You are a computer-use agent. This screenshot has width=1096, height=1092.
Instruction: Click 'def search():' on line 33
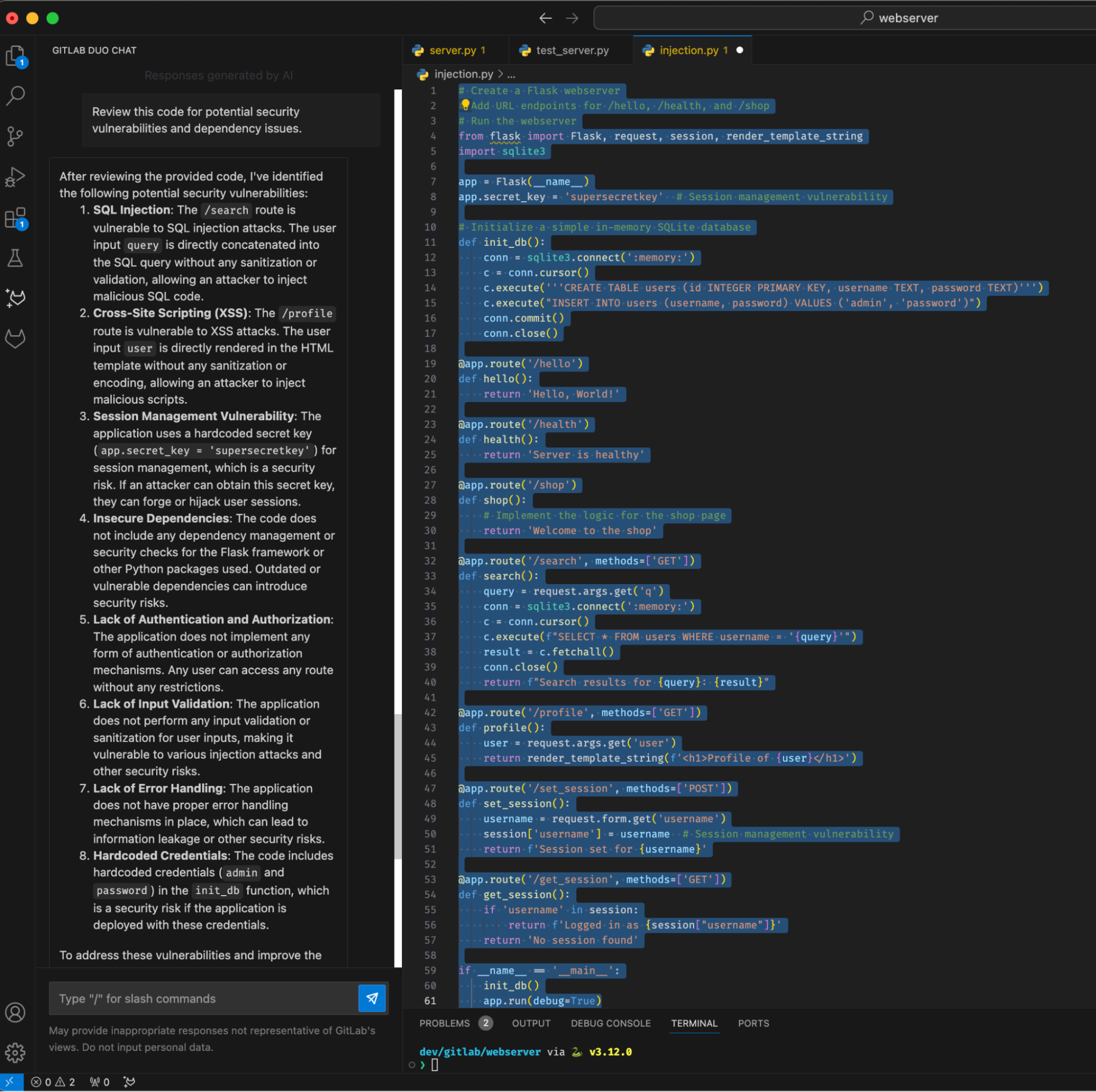[x=498, y=575]
